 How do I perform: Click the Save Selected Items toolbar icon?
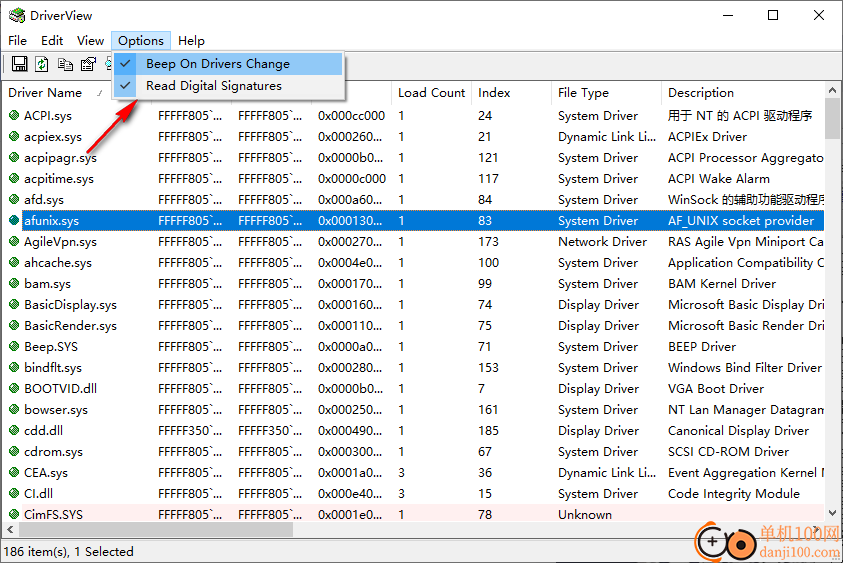click(x=20, y=64)
